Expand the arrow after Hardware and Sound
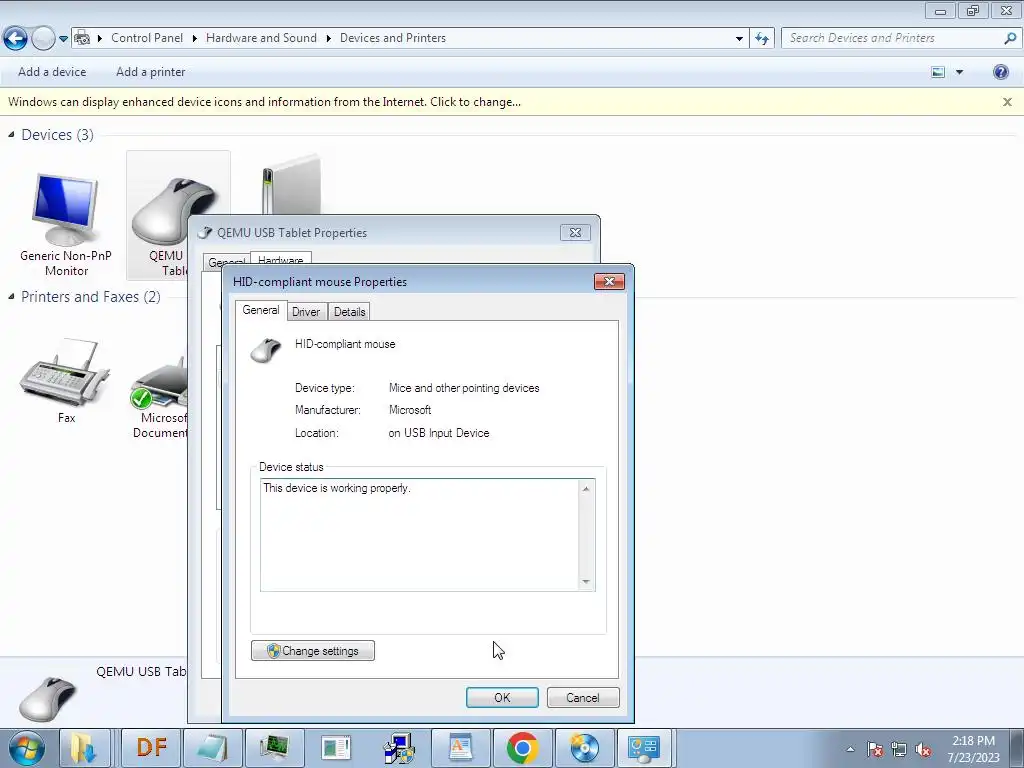 (x=328, y=39)
